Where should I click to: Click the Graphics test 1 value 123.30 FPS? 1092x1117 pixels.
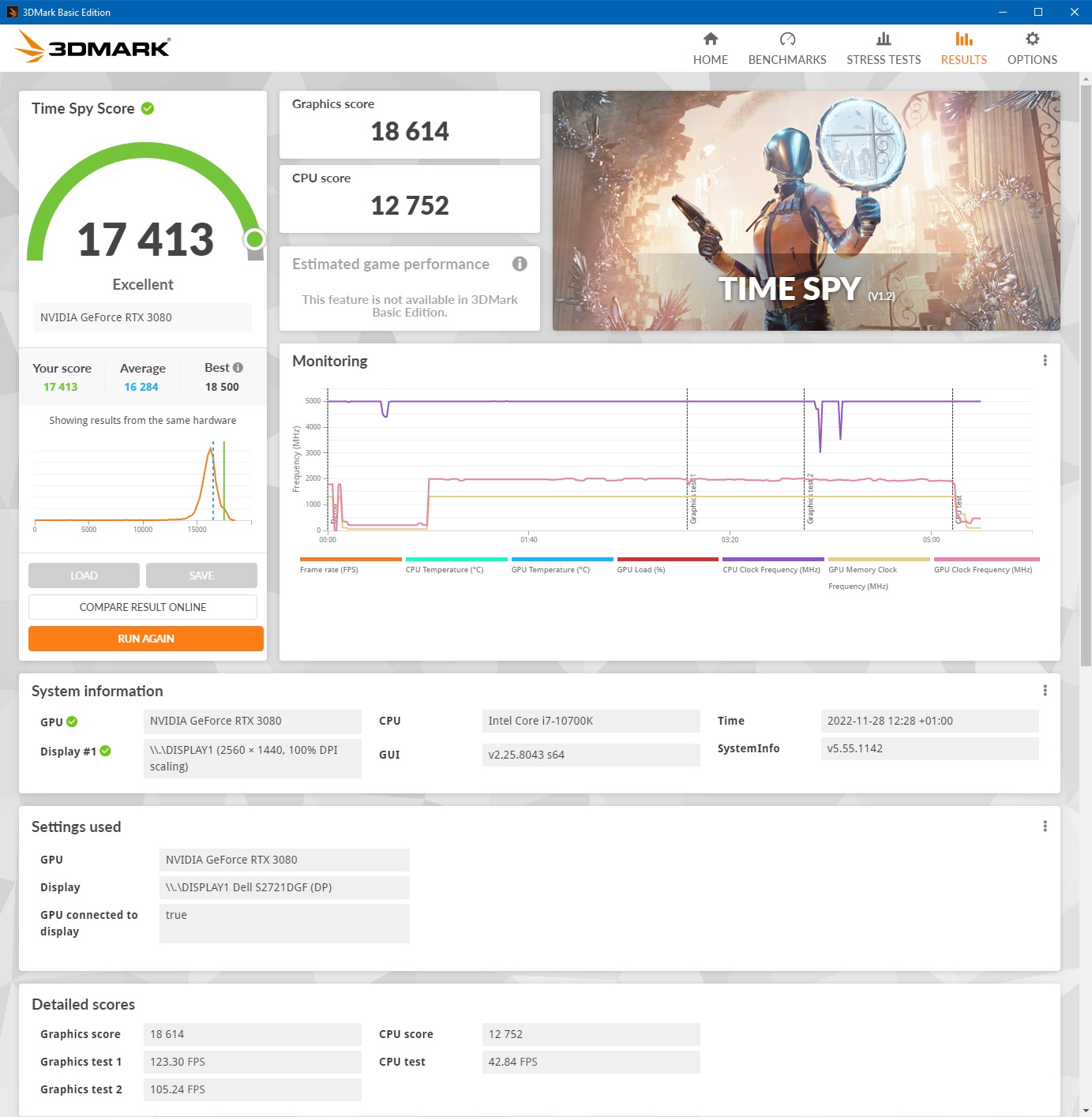point(253,1062)
